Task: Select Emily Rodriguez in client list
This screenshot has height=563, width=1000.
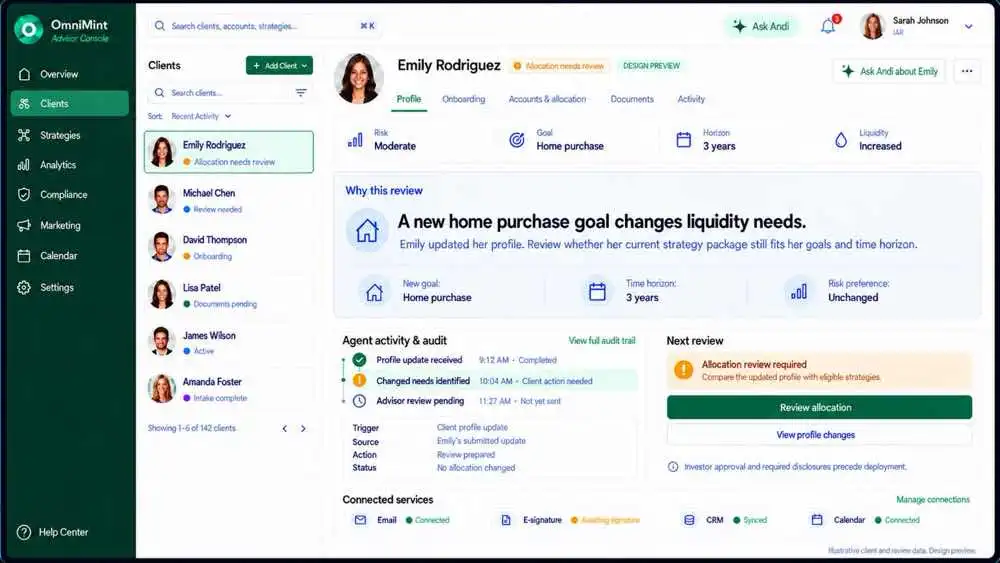Action: point(229,152)
